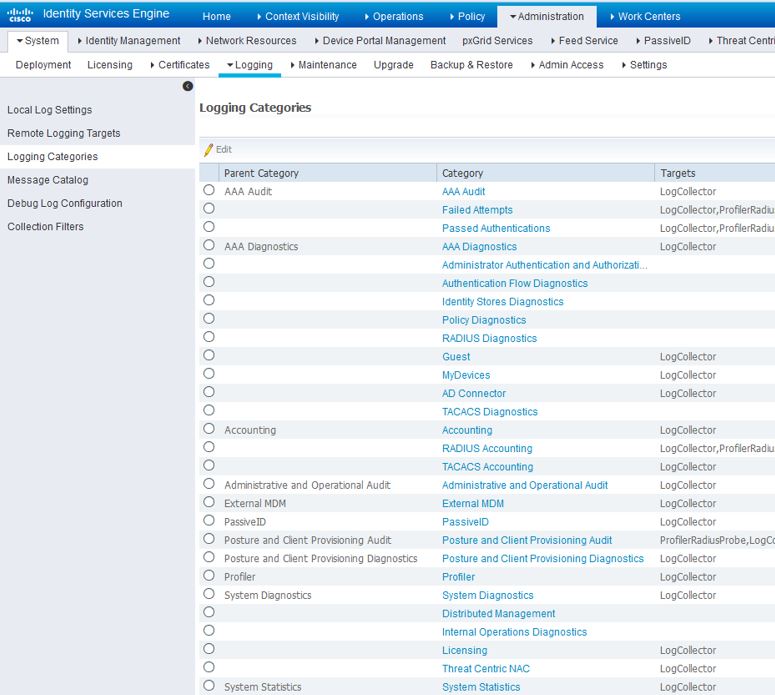Expand the Work Centers menu

646,16
